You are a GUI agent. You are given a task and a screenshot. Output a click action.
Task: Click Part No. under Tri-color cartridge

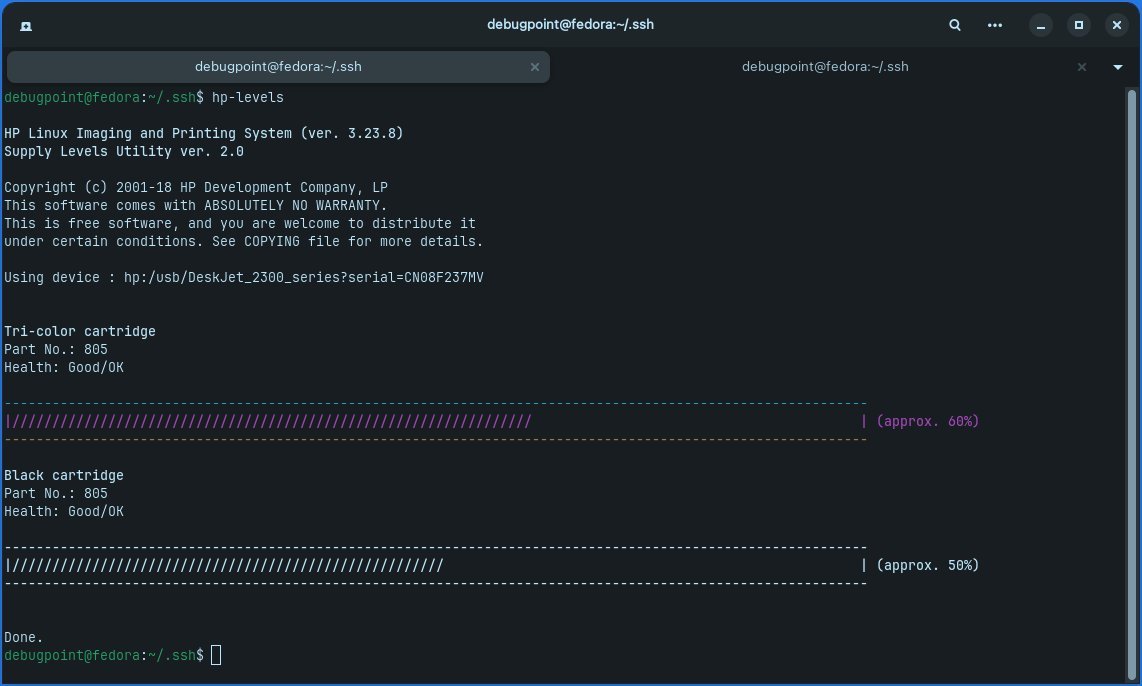(x=56, y=350)
